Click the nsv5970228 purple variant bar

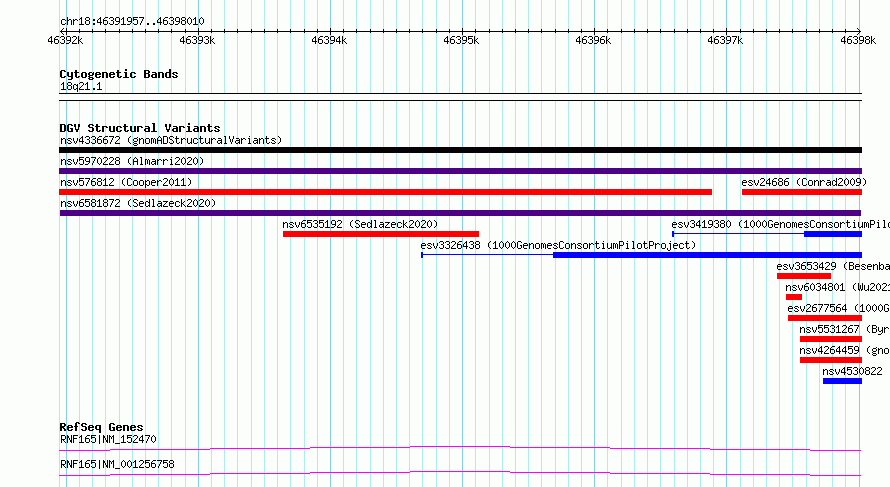pos(460,171)
